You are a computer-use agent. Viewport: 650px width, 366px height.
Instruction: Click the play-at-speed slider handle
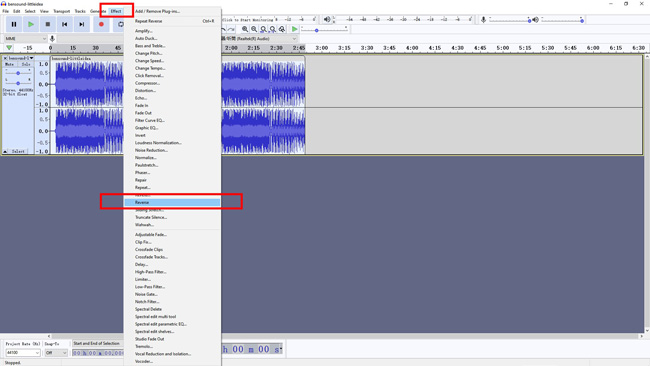[x=316, y=30]
